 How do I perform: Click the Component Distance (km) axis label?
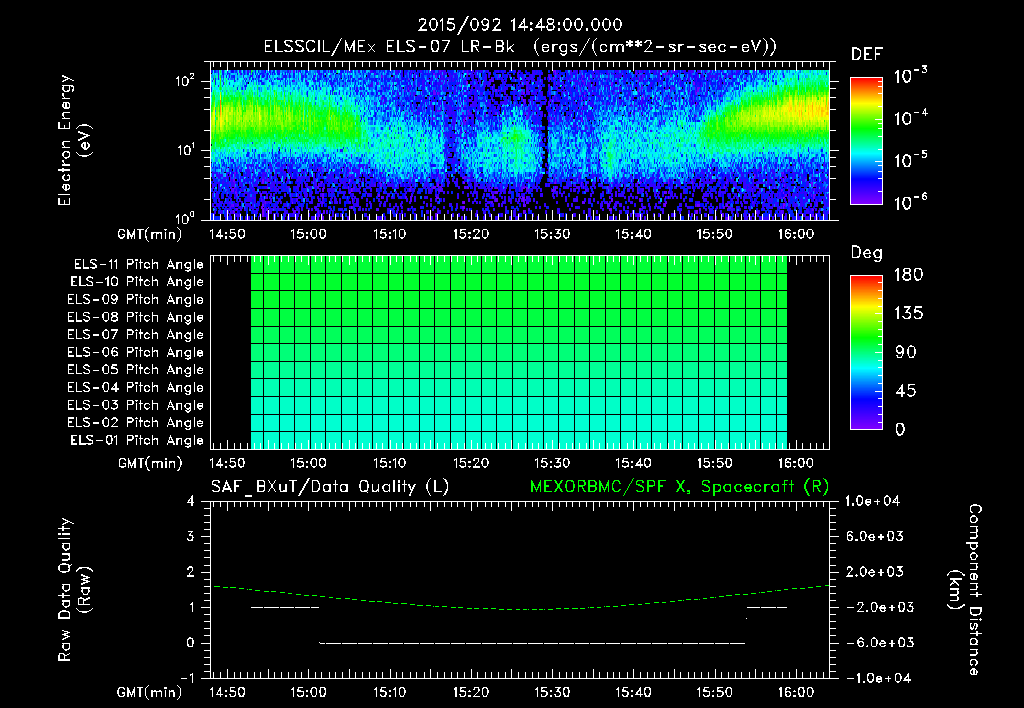965,590
